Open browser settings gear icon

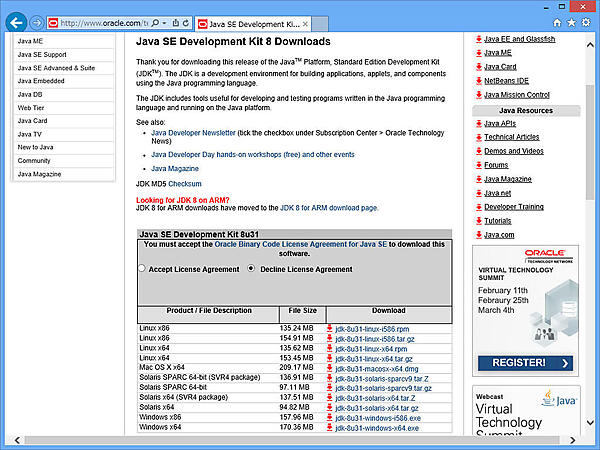586,21
